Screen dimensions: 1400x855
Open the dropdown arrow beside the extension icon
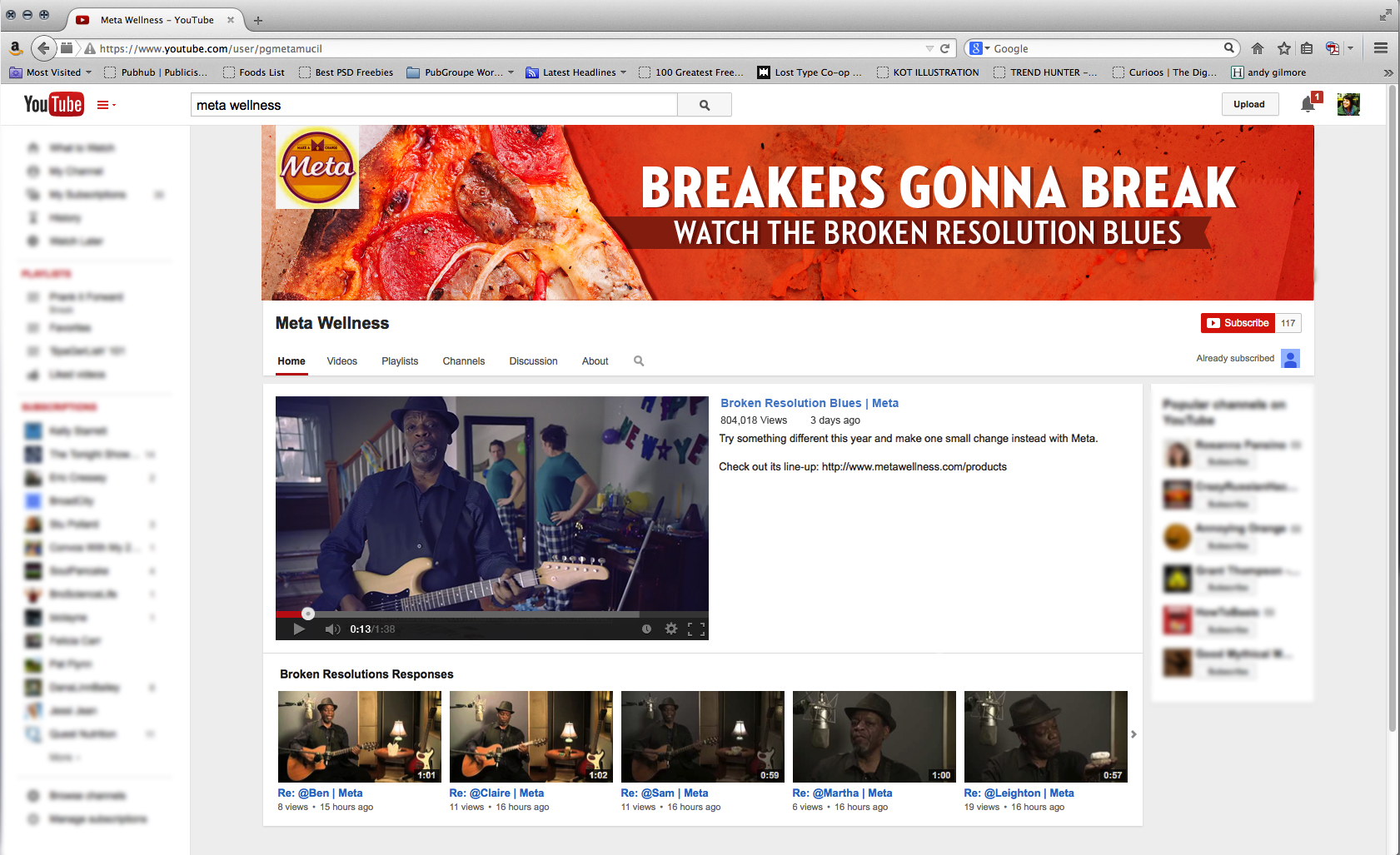coord(1350,48)
